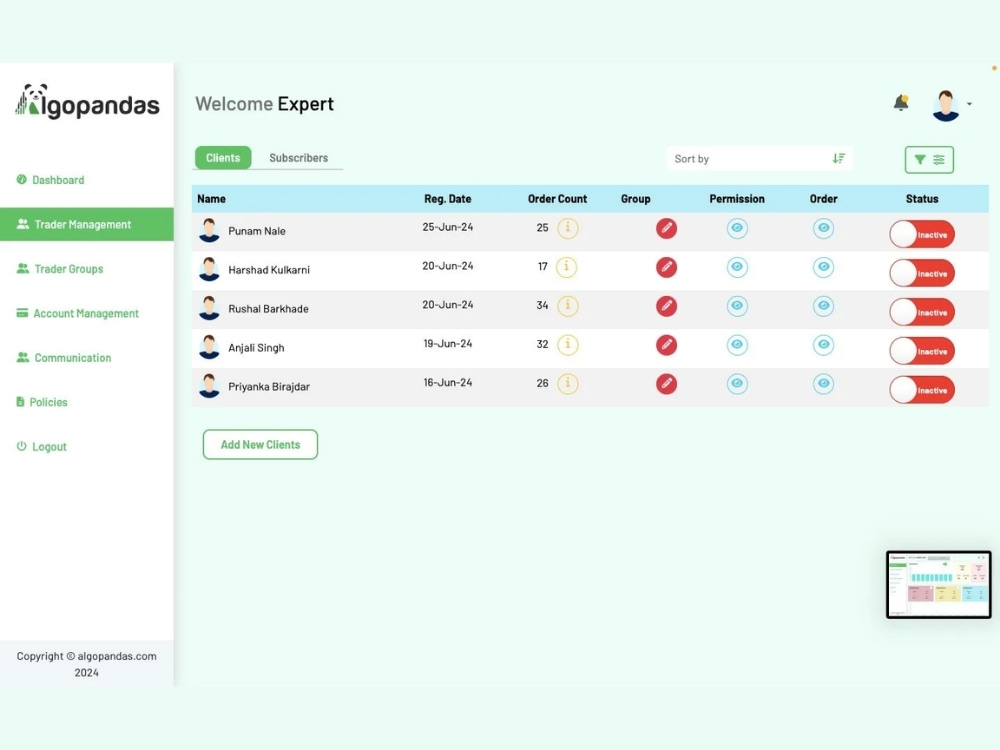Click the user profile avatar in header
The image size is (1000, 750).
pos(945,105)
